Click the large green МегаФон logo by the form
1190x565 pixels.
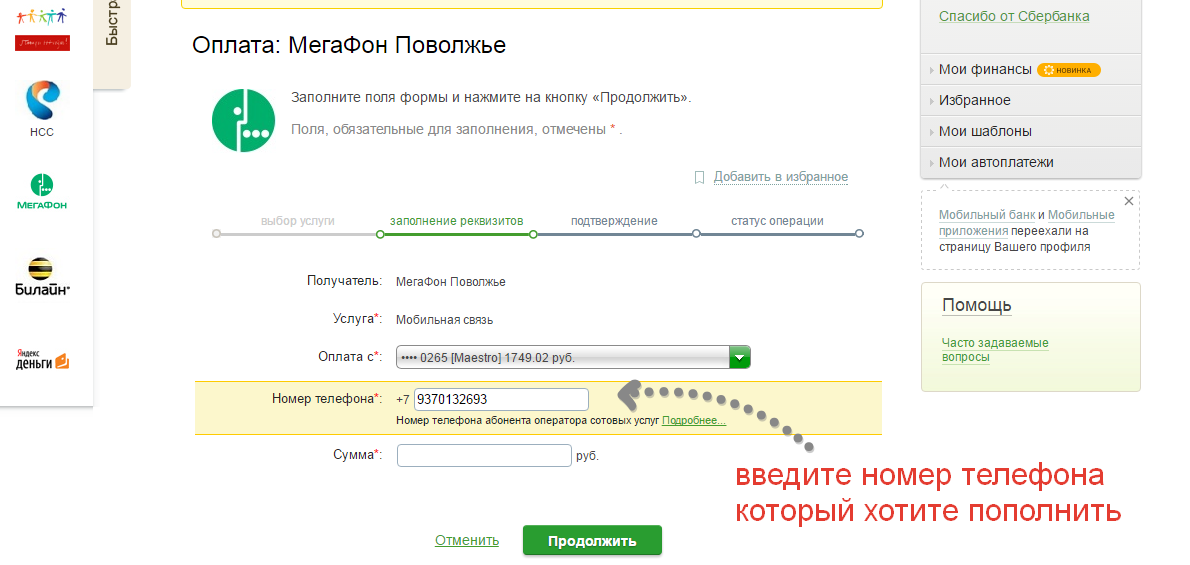point(243,120)
